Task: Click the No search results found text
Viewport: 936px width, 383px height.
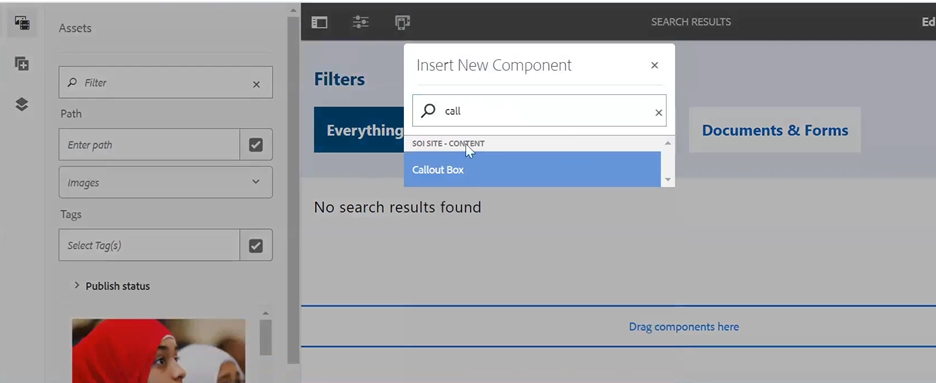Action: coord(397,208)
